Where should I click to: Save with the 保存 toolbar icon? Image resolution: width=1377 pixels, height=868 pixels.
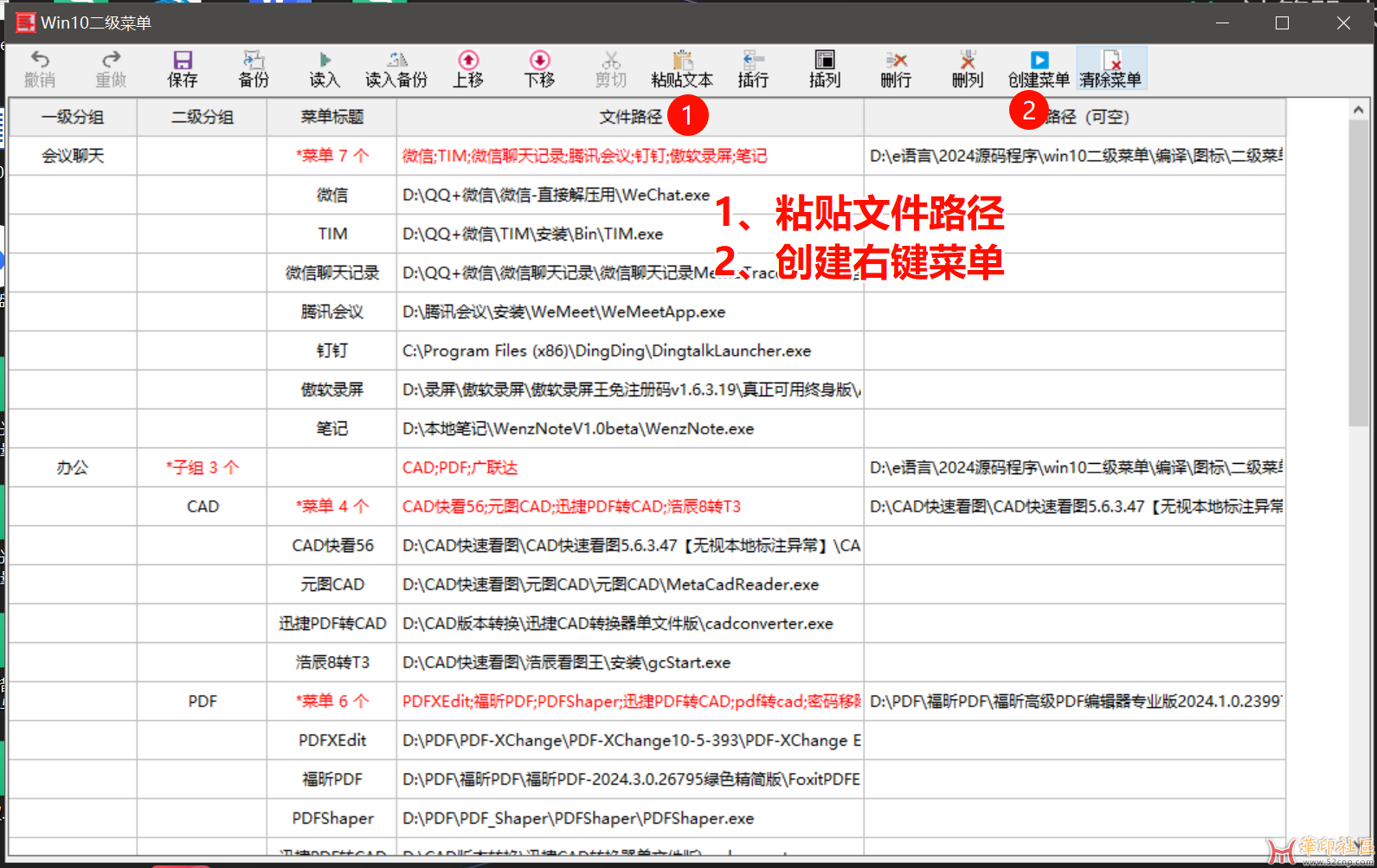click(x=183, y=68)
